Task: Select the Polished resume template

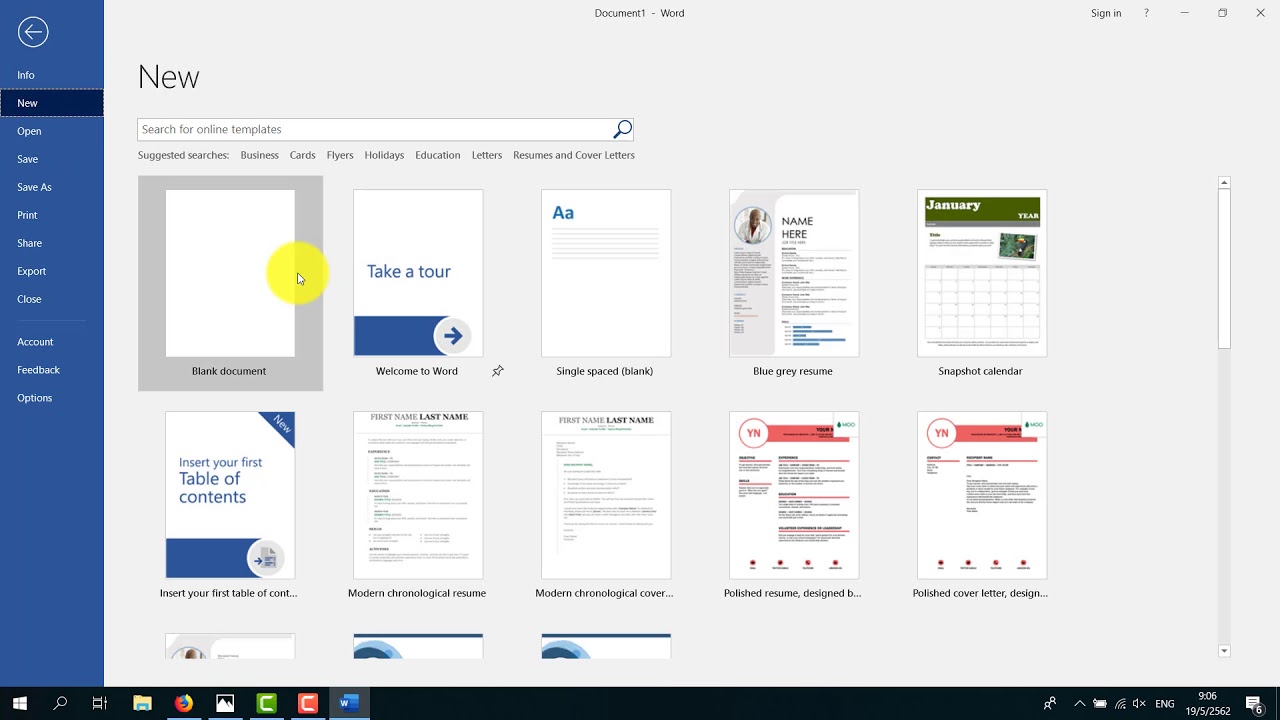Action: coord(794,505)
